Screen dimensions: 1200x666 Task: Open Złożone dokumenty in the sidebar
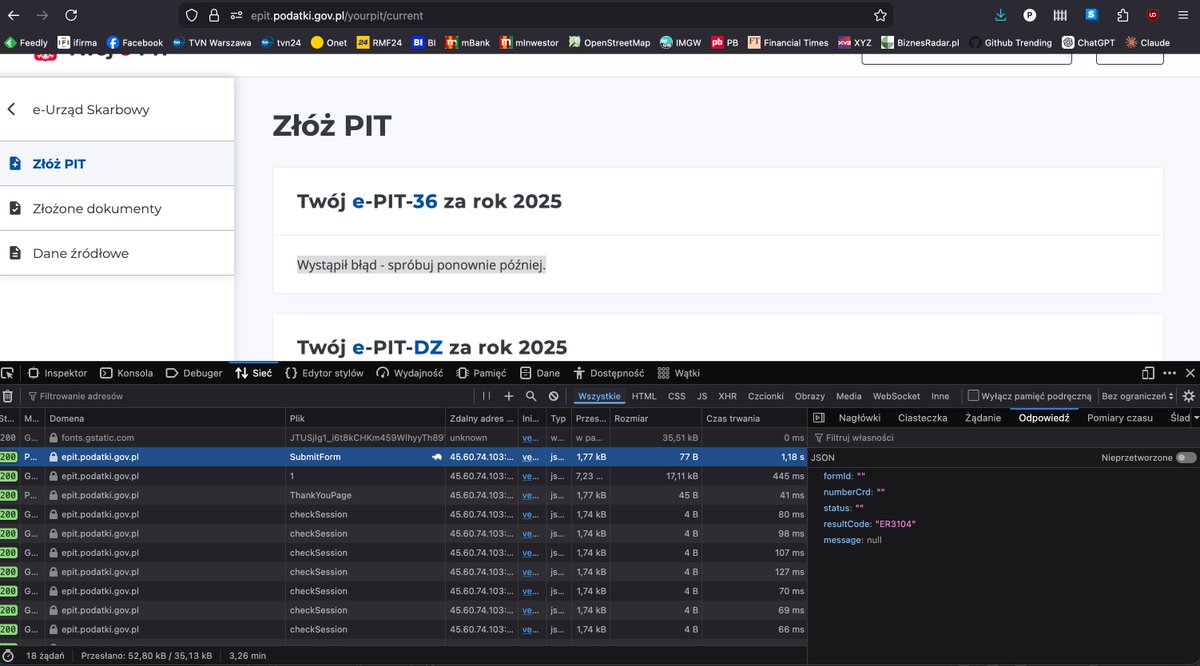(117, 208)
